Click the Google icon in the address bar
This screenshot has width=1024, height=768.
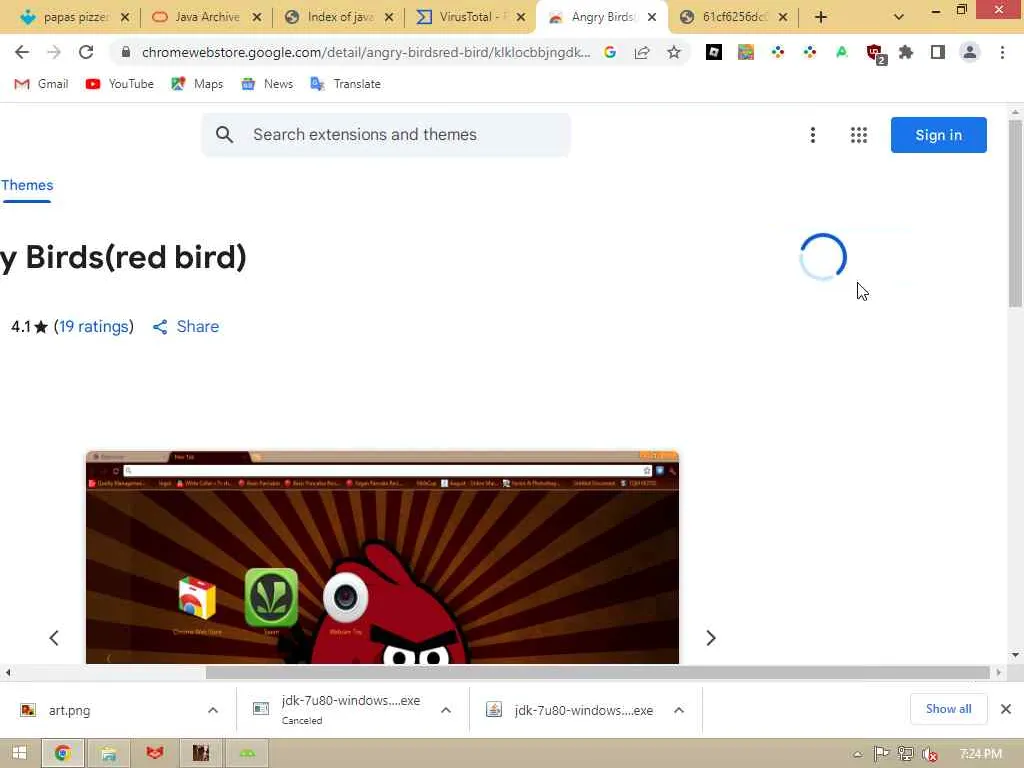(x=610, y=52)
